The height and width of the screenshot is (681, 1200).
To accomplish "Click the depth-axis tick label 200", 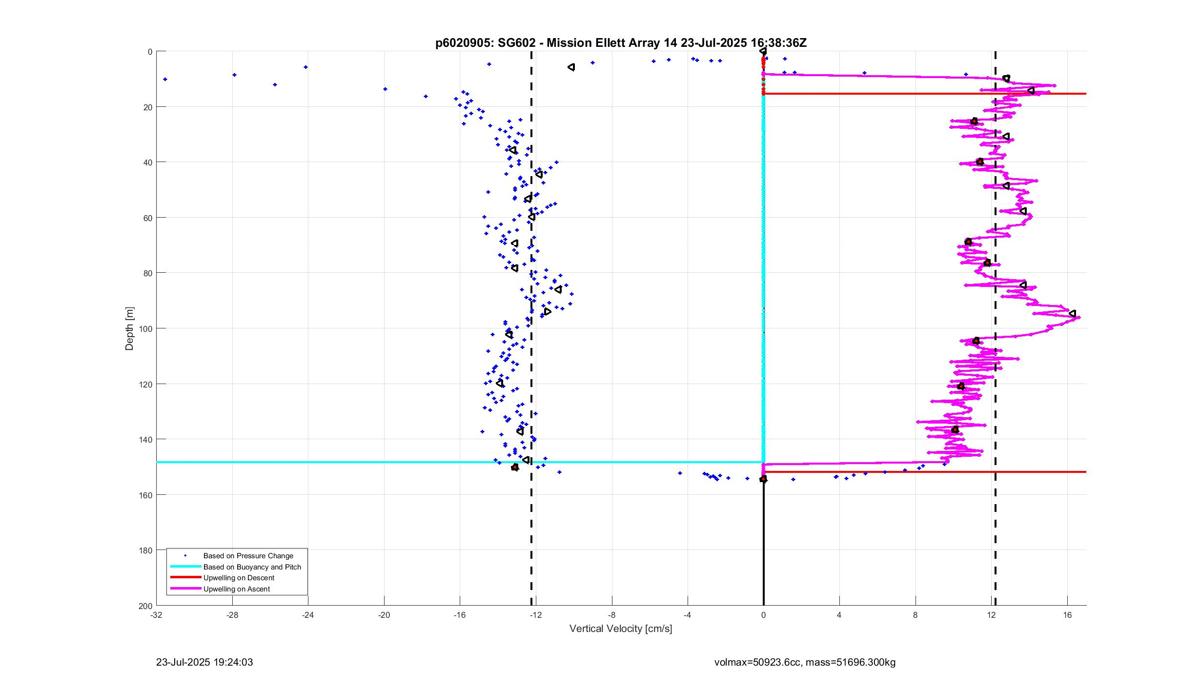I will 145,606.
